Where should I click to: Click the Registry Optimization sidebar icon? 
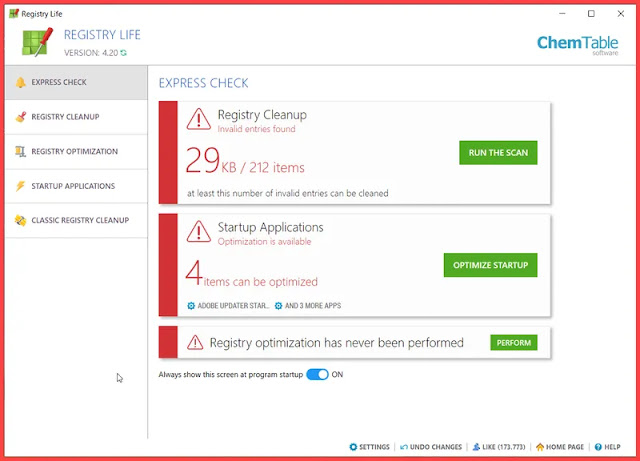[20, 151]
